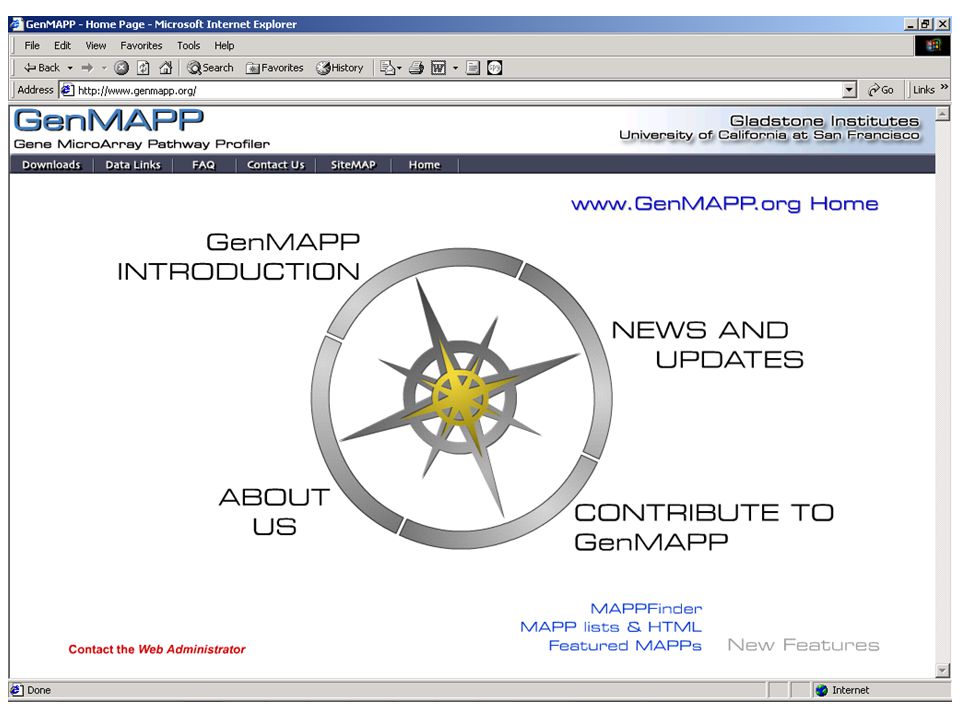Click the GenMAPP logo
960x720 pixels.
[x=109, y=121]
